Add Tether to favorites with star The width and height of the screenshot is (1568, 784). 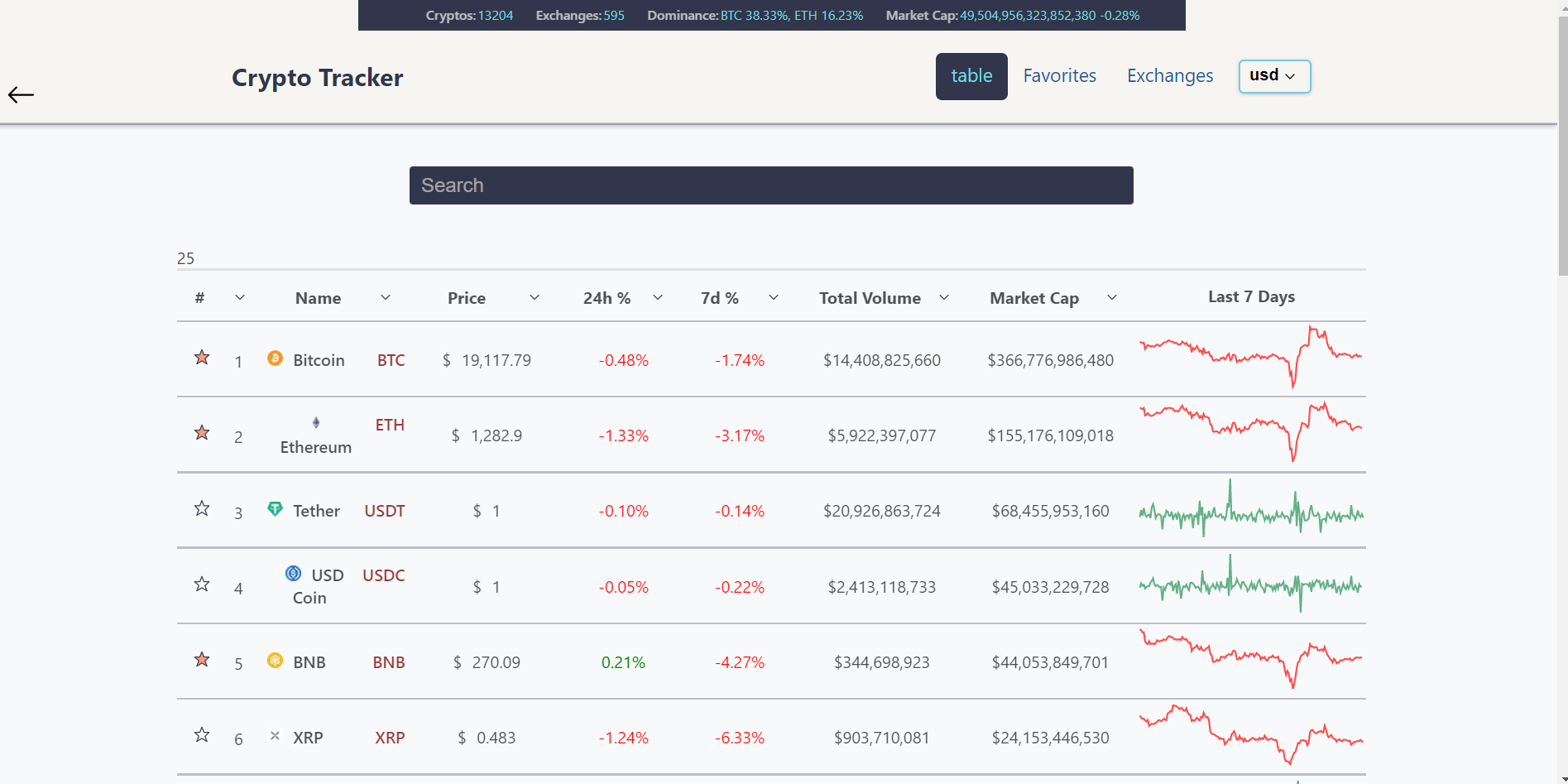click(202, 508)
